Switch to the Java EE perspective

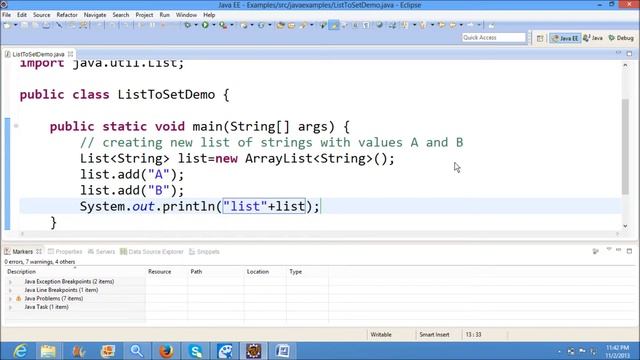point(565,38)
